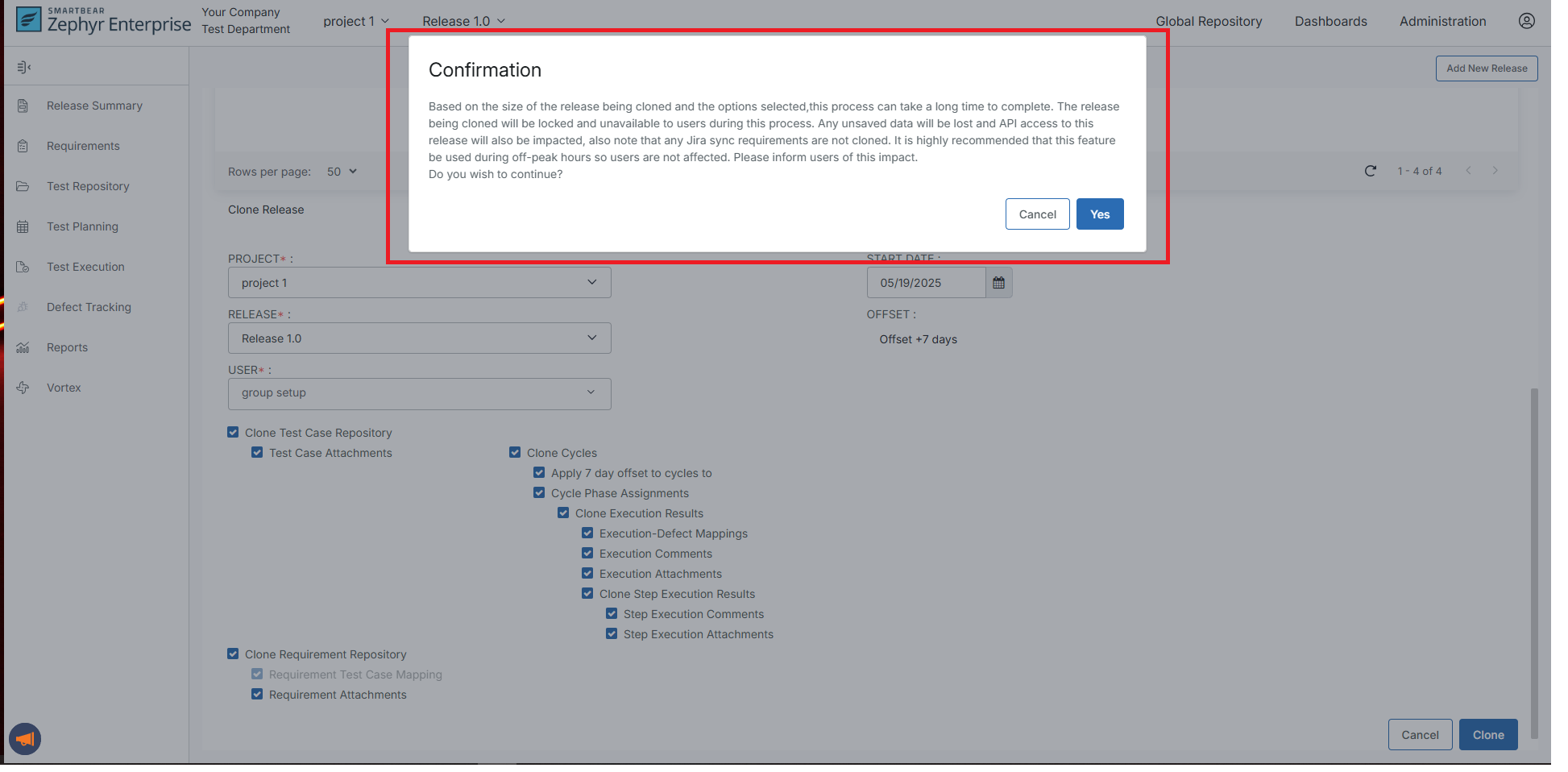Select the Reports chart icon
Screen dimensions: 1568x772
pos(23,347)
